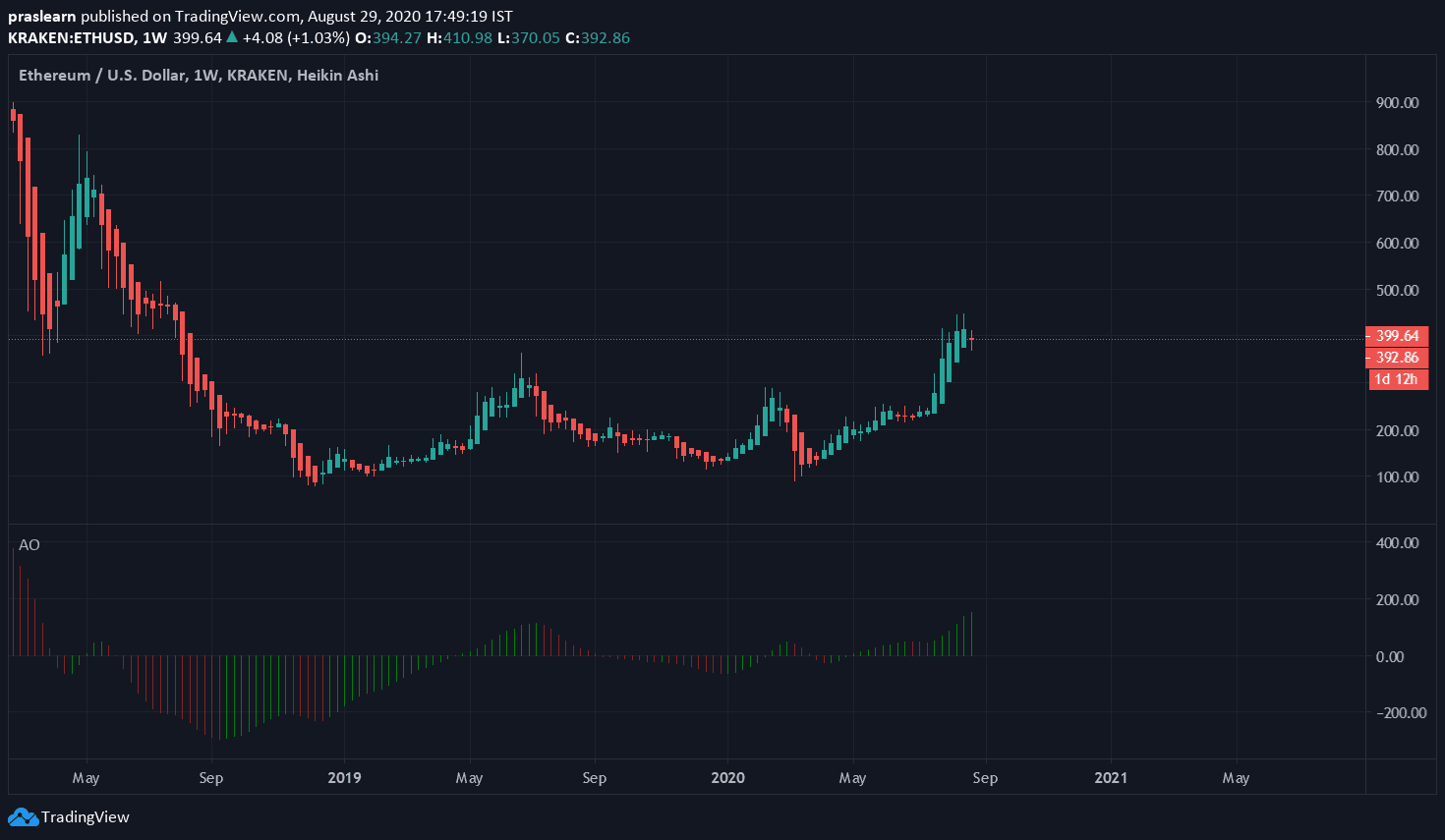Click the 392.86 close price tag

click(x=1396, y=358)
